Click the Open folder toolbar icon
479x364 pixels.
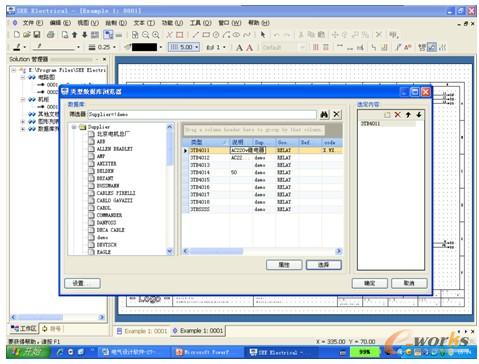tap(27, 35)
